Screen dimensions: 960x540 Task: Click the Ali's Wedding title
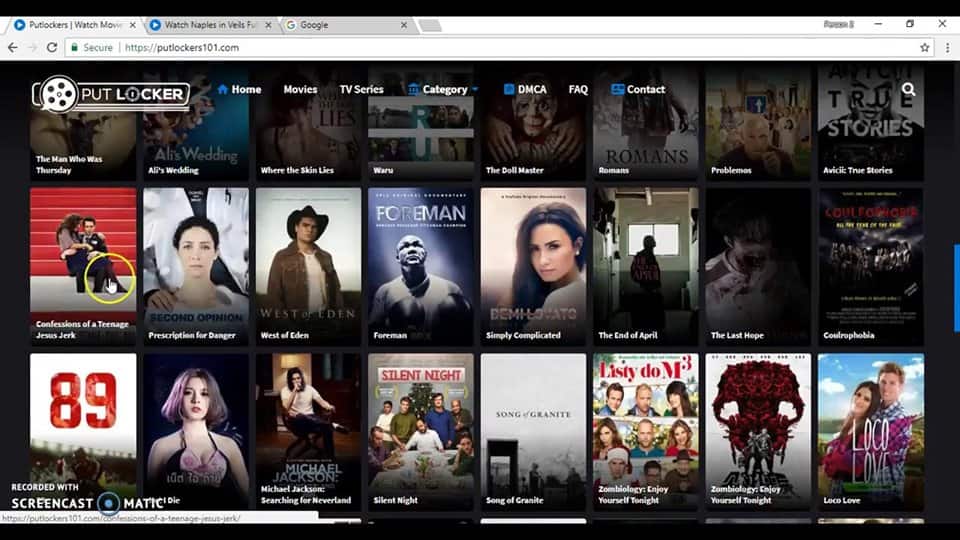(173, 170)
